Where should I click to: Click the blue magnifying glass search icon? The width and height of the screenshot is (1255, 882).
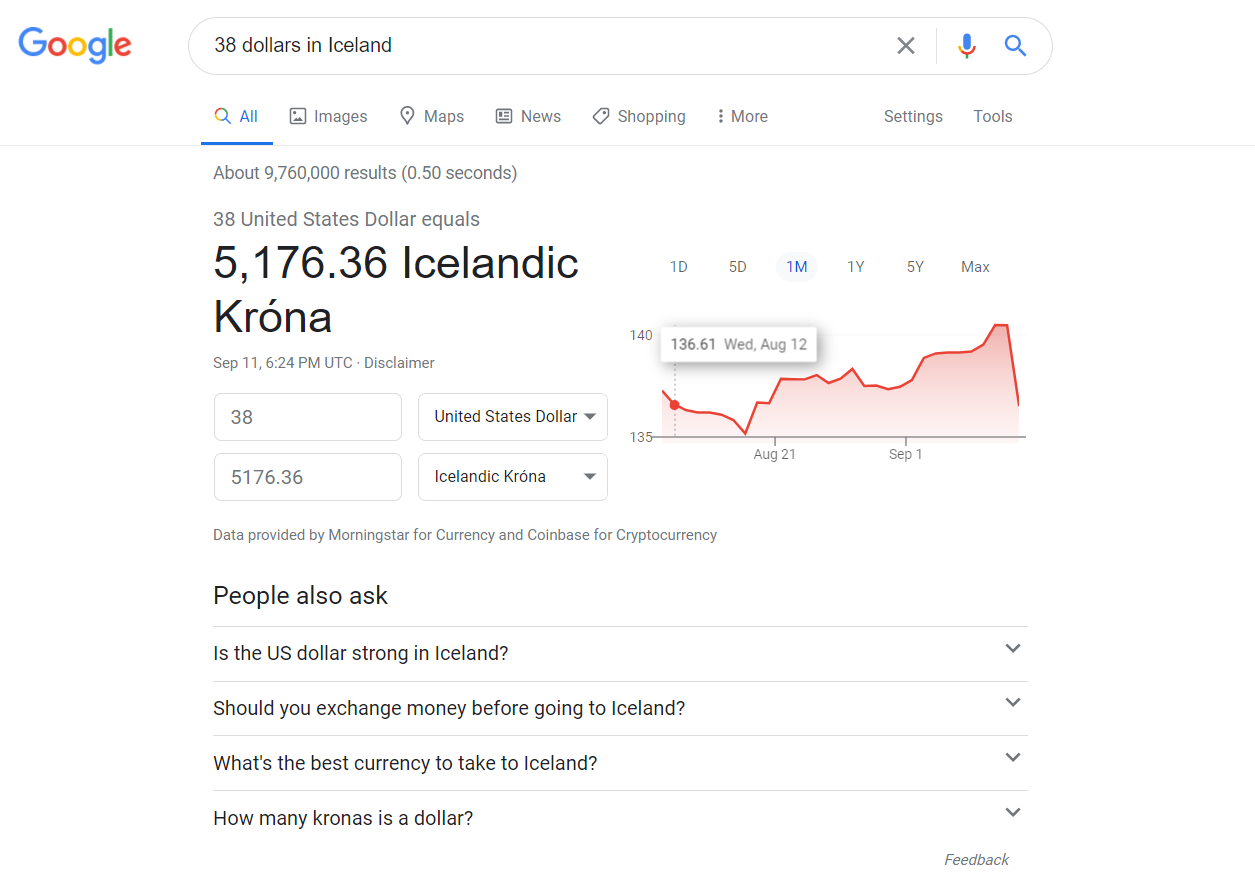coord(1015,45)
